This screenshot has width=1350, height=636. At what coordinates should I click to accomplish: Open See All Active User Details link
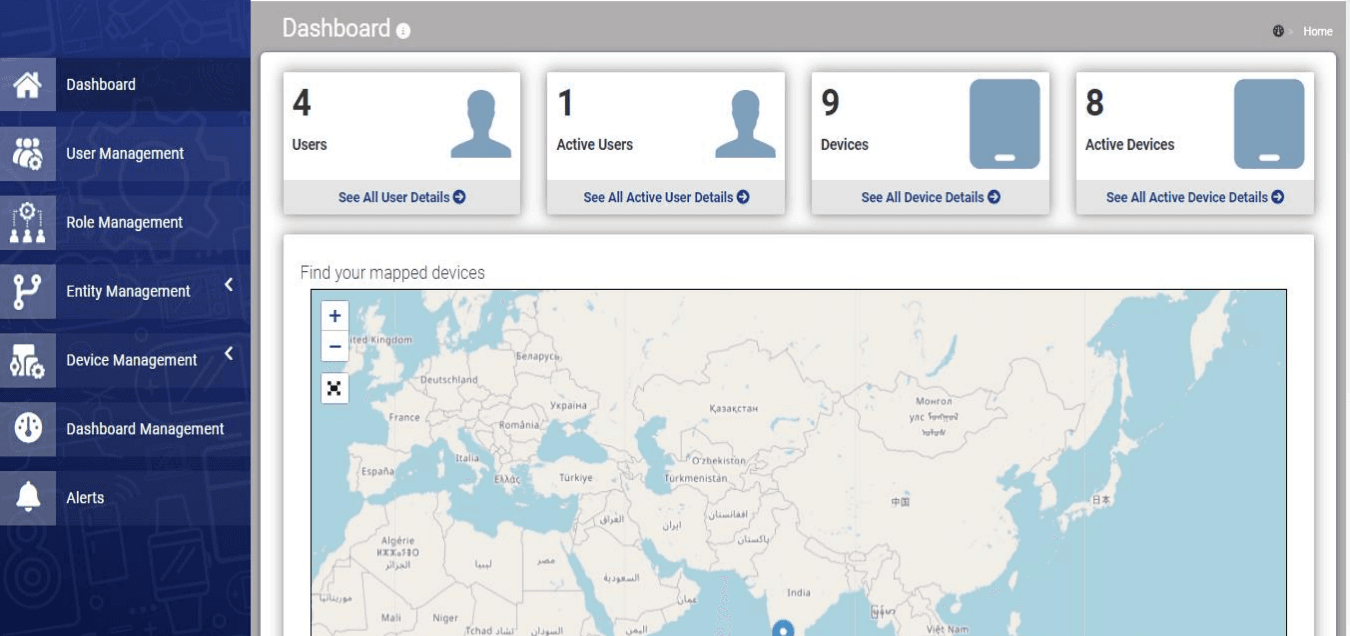(x=666, y=198)
